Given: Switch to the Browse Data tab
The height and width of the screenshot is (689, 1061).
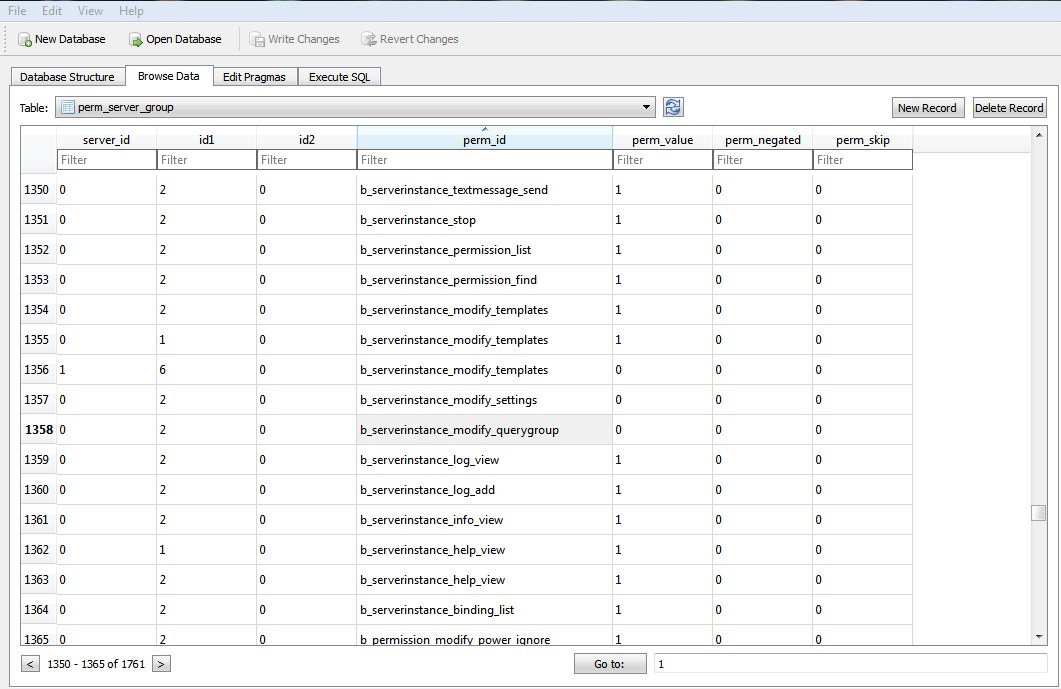Looking at the screenshot, I should click(169, 76).
